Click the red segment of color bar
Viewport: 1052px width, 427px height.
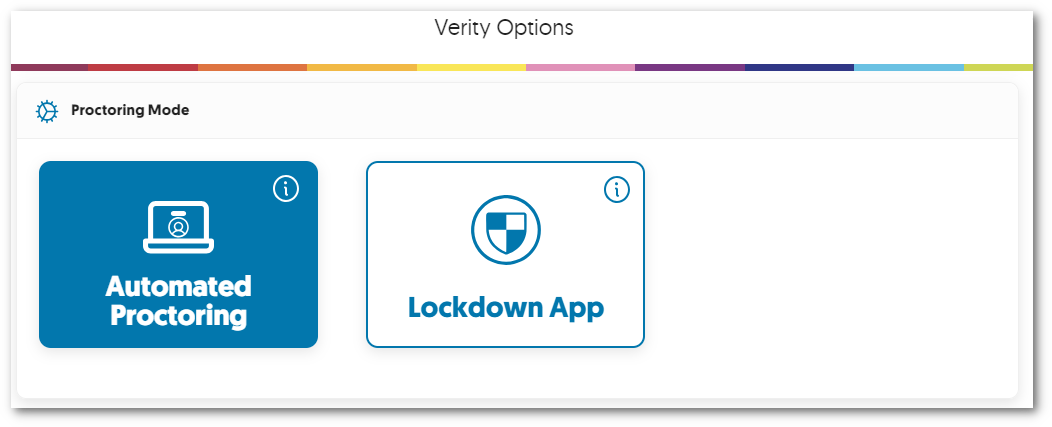143,68
